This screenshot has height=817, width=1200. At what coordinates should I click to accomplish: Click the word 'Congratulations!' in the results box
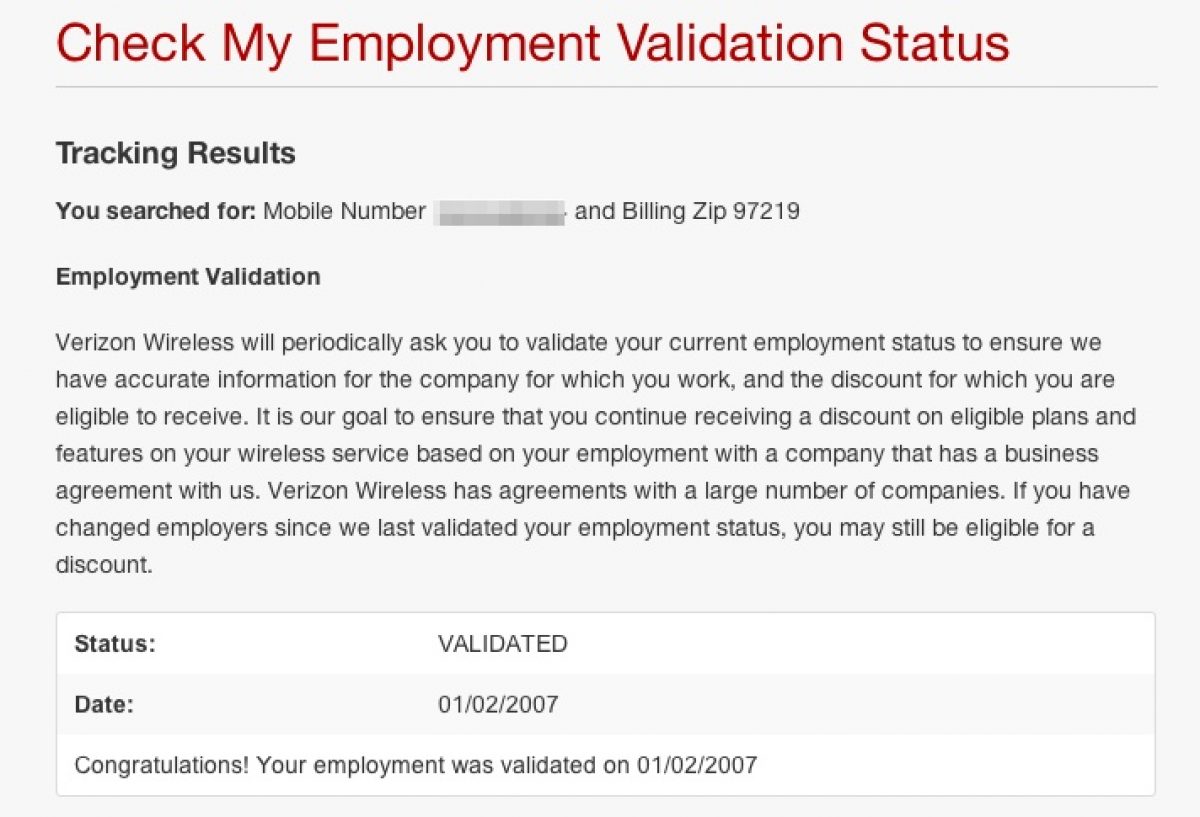[162, 766]
